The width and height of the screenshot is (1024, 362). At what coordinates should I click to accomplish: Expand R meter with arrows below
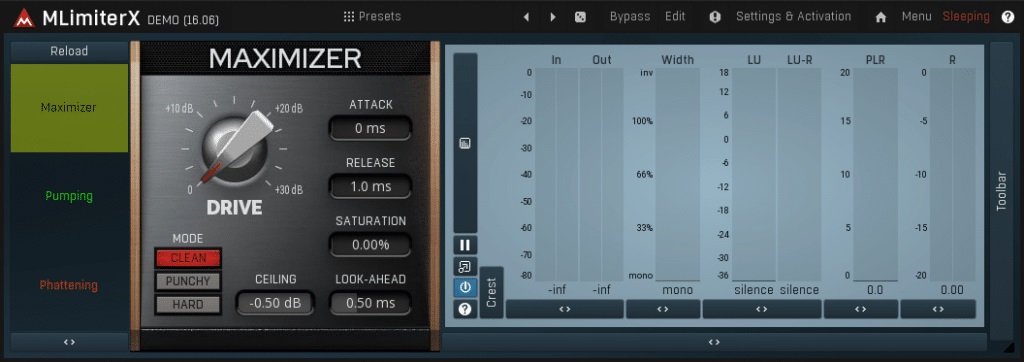[x=938, y=309]
